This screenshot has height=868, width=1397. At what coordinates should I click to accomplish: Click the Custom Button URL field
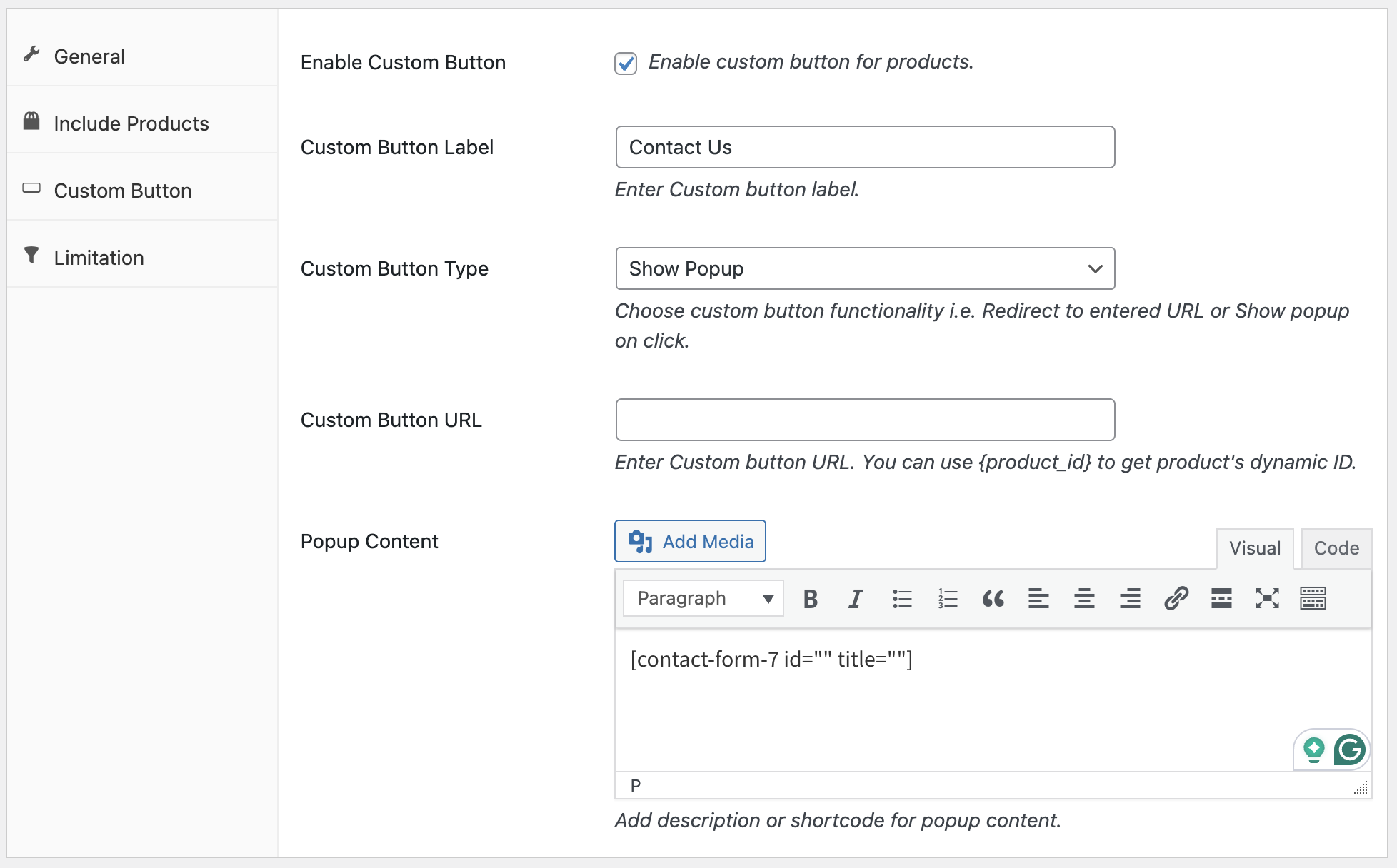(x=865, y=420)
